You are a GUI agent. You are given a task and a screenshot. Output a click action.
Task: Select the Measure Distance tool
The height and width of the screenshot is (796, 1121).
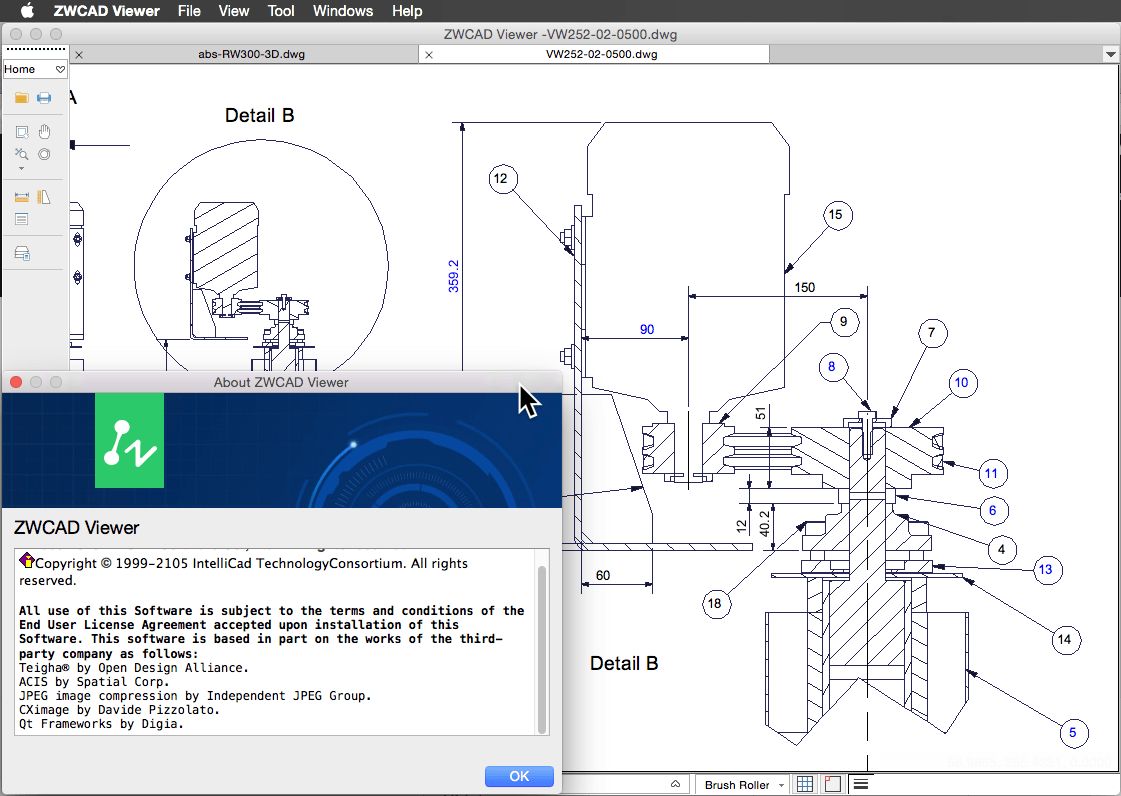pyautogui.click(x=21, y=197)
